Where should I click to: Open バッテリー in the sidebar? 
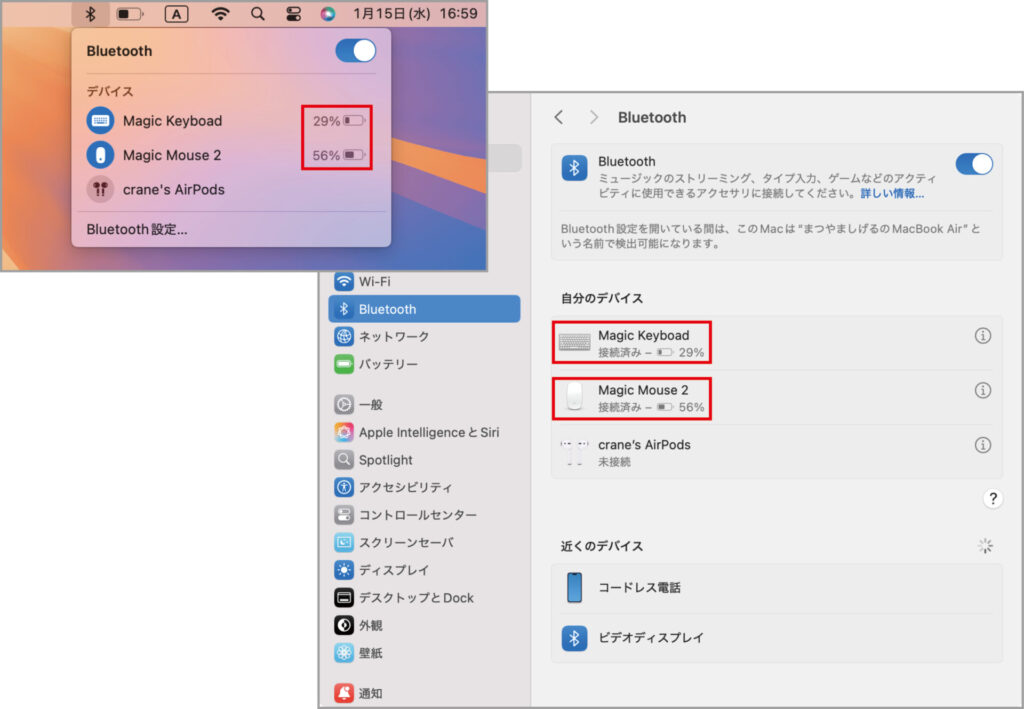[x=424, y=364]
